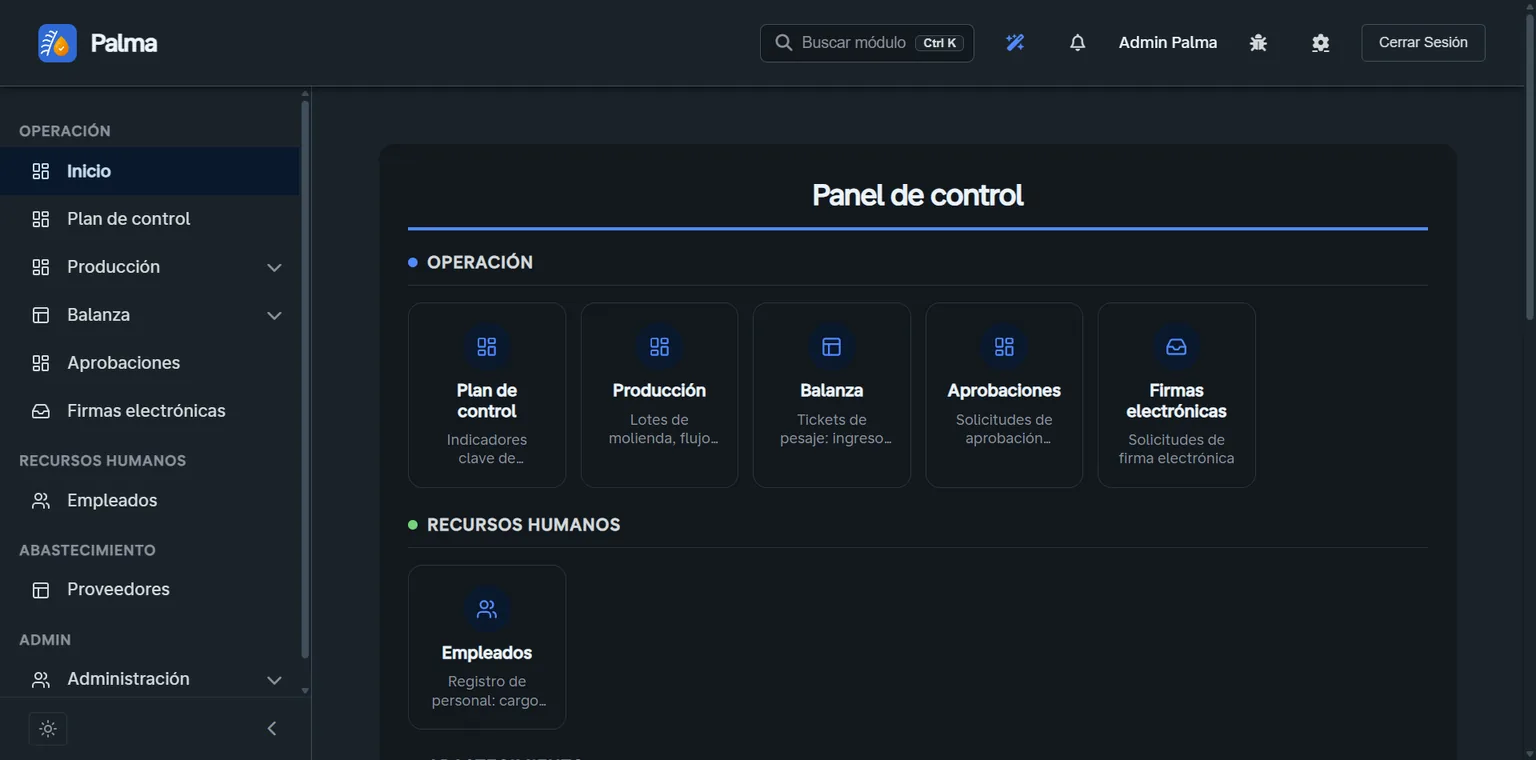Go to Proveedores in sidebar
Image resolution: width=1536 pixels, height=760 pixels.
pos(150,590)
